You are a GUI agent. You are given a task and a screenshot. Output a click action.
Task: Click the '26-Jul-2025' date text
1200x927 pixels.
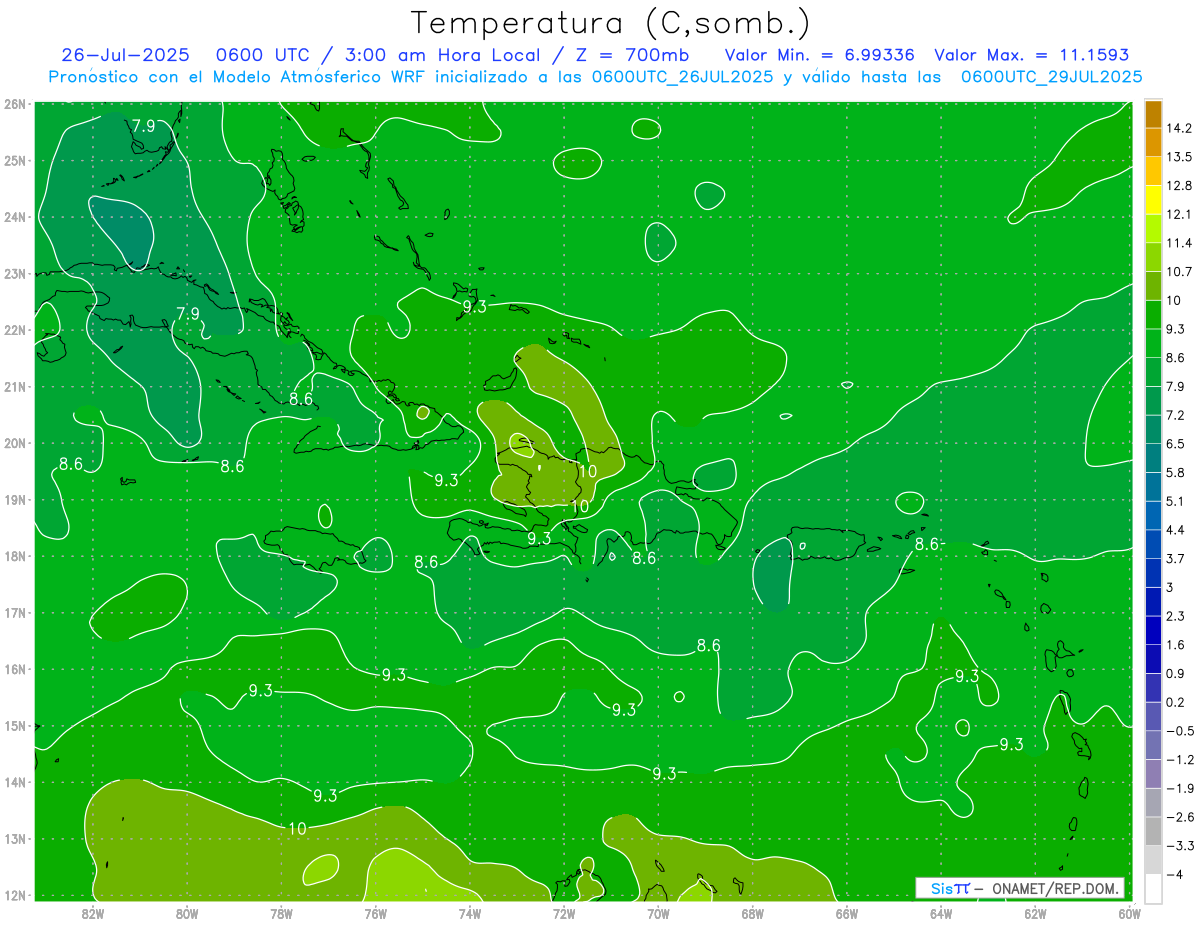click(125, 55)
